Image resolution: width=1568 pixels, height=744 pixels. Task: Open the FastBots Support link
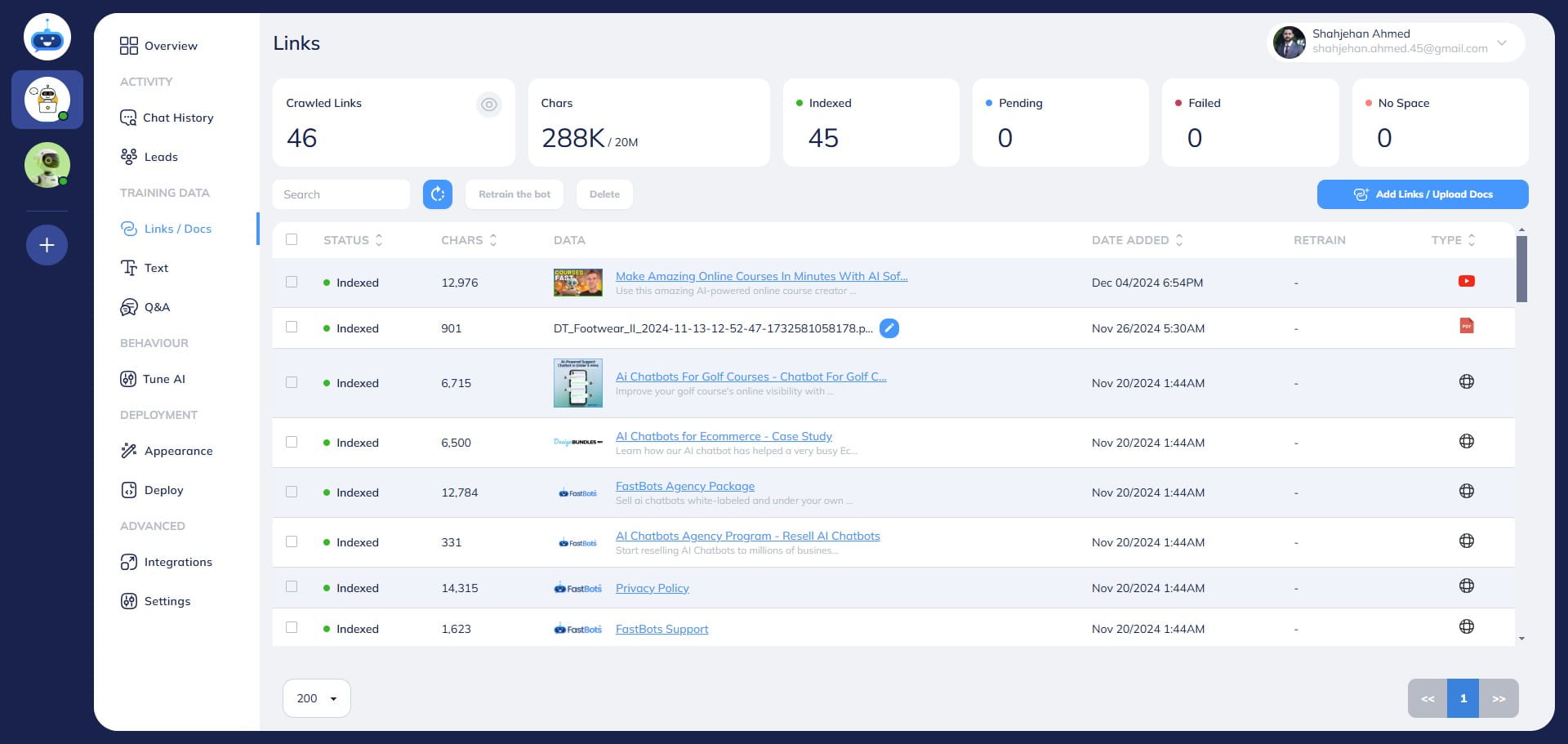point(661,629)
